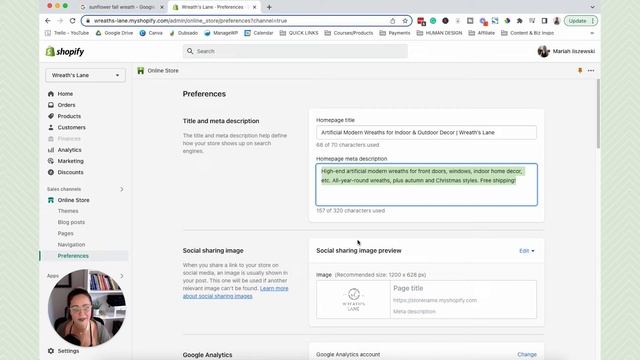This screenshot has height=360, width=640.
Task: Expand the Affiliate bookmark folder
Action: tap(482, 33)
